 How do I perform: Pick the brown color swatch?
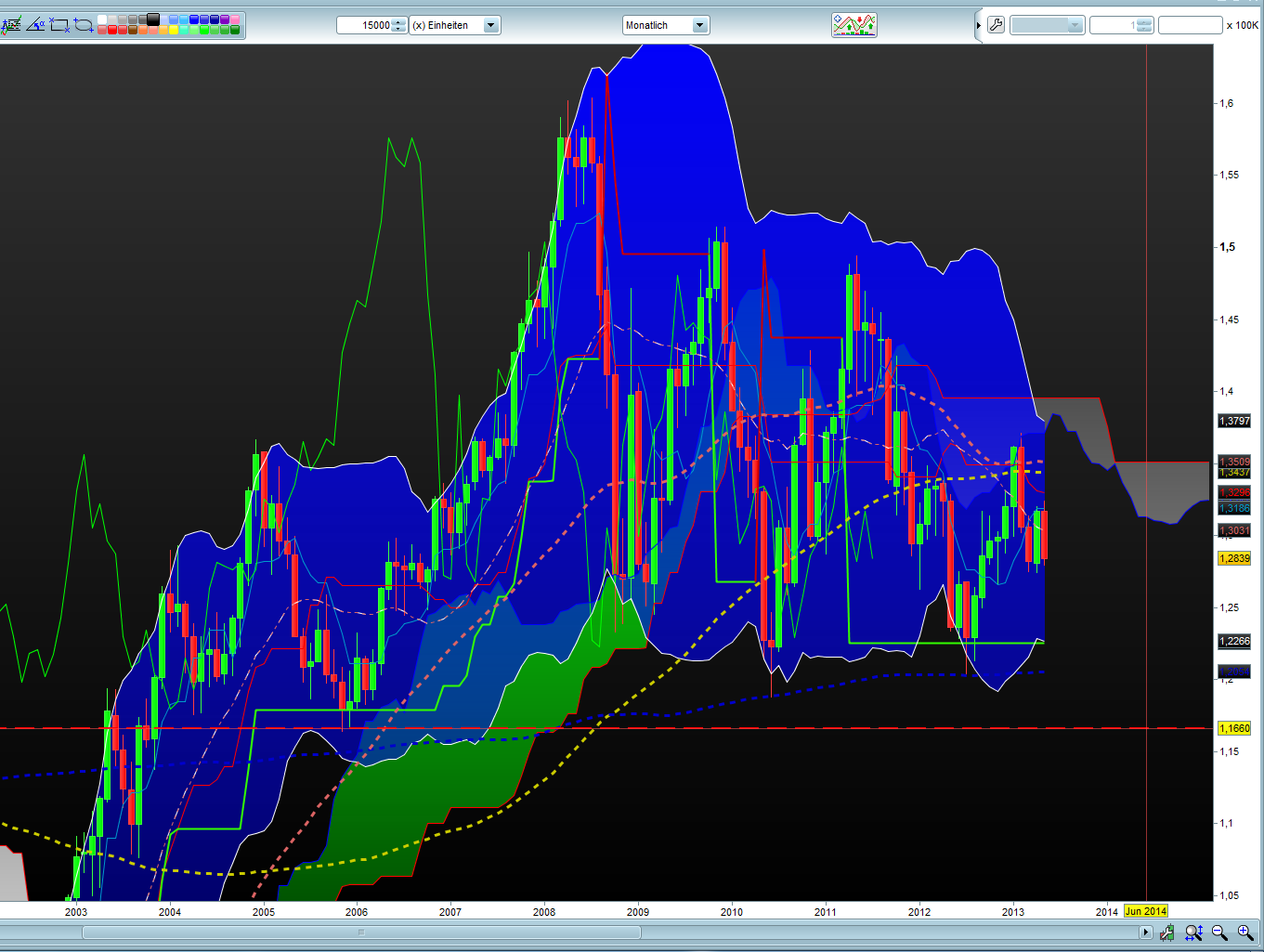[133, 30]
